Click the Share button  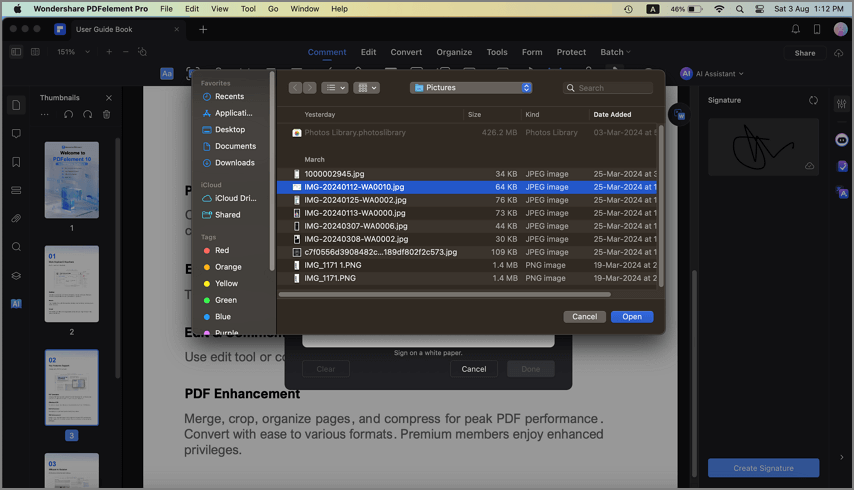[804, 53]
